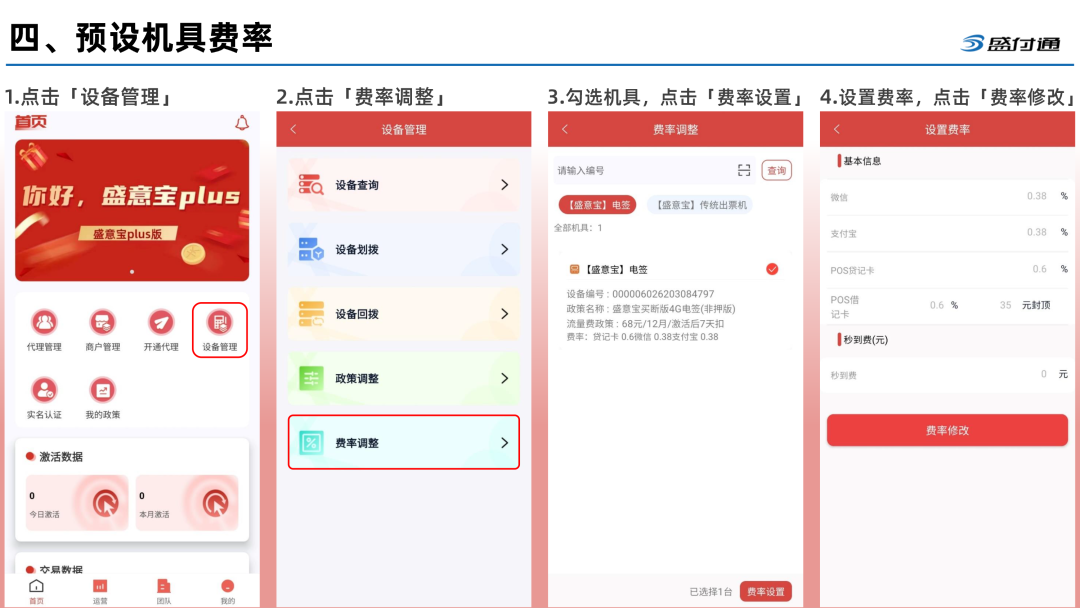Screen dimensions: 1080x608
Task: Select the 【盛意宝】电签 filter tab
Action: 597,205
